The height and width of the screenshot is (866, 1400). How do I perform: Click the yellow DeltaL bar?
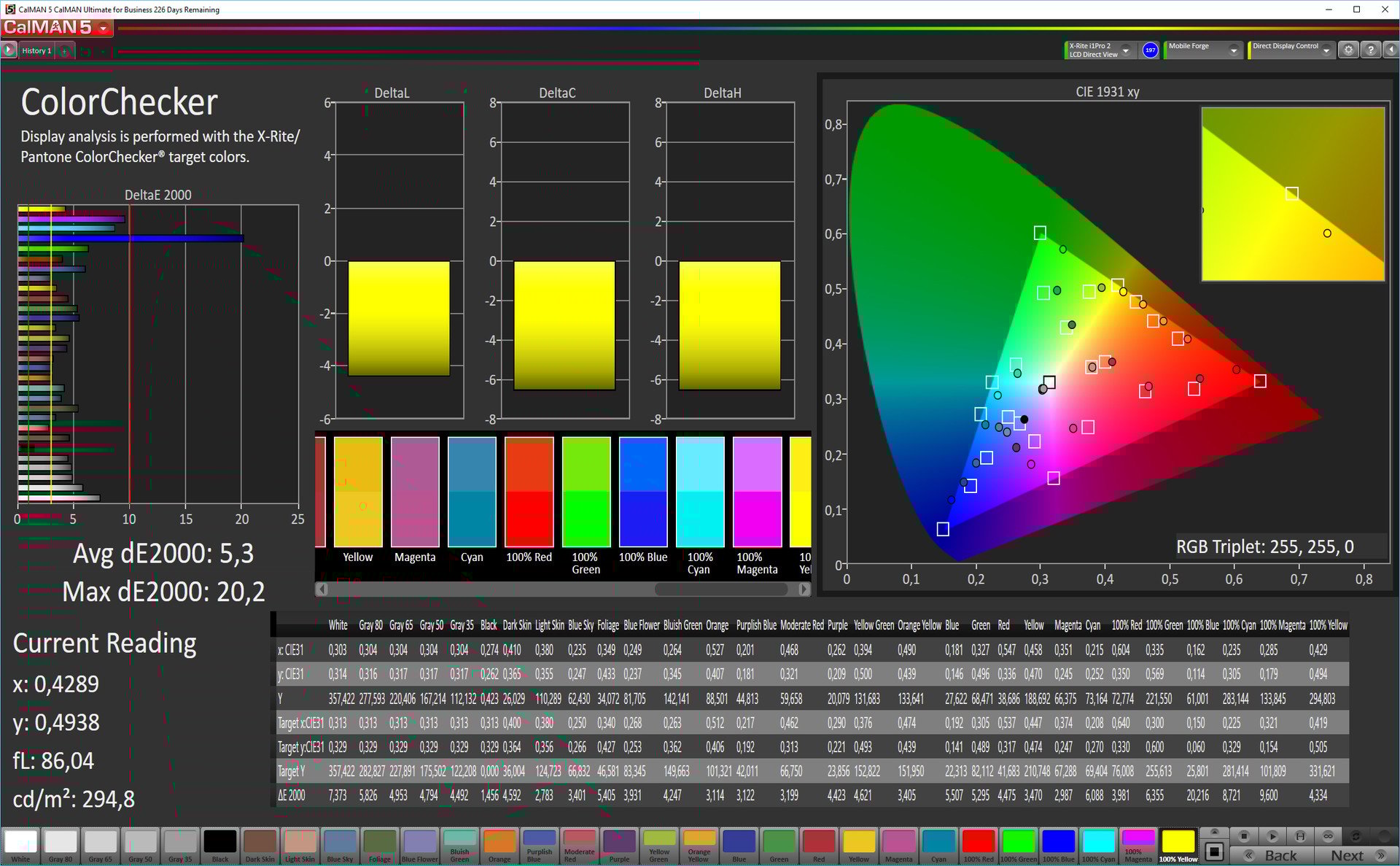point(399,319)
